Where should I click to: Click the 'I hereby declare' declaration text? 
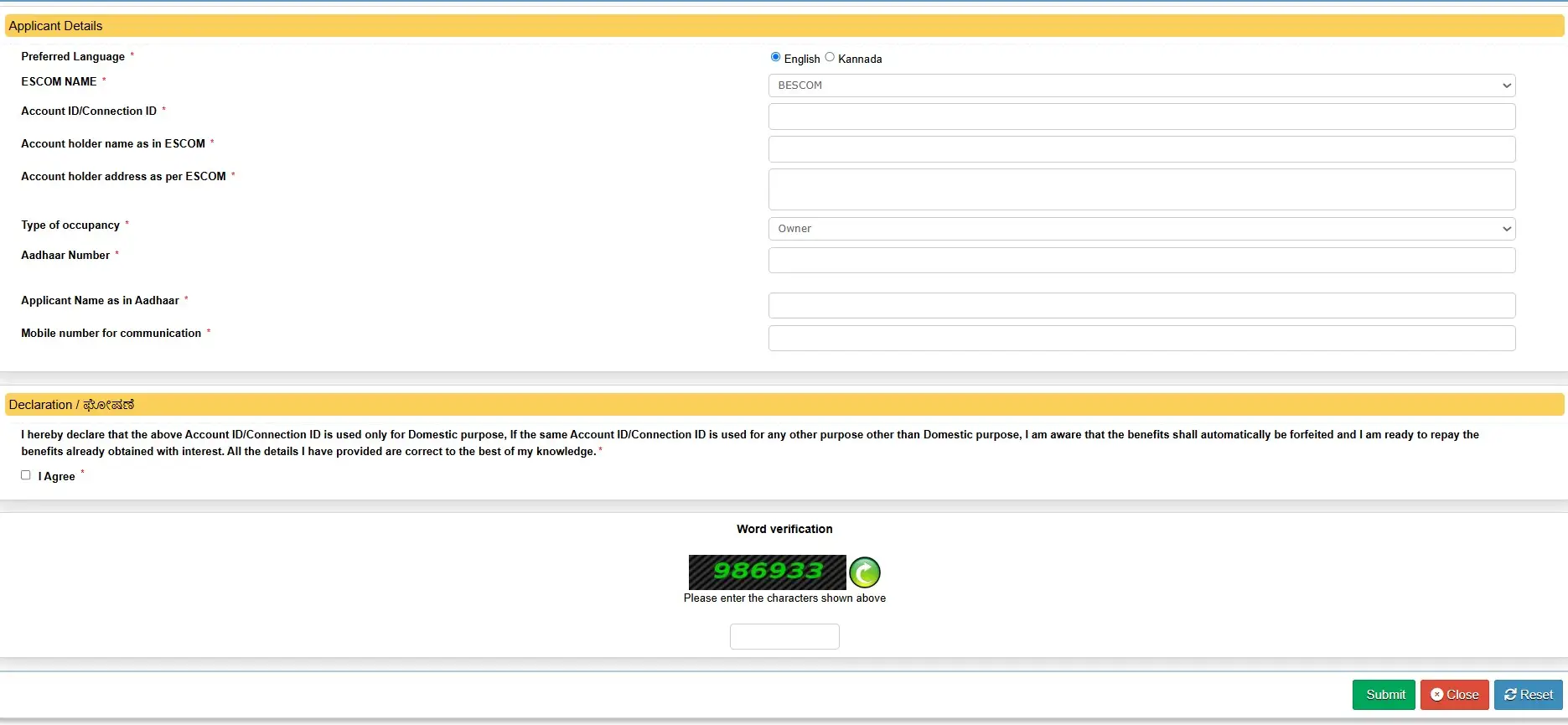click(x=750, y=443)
